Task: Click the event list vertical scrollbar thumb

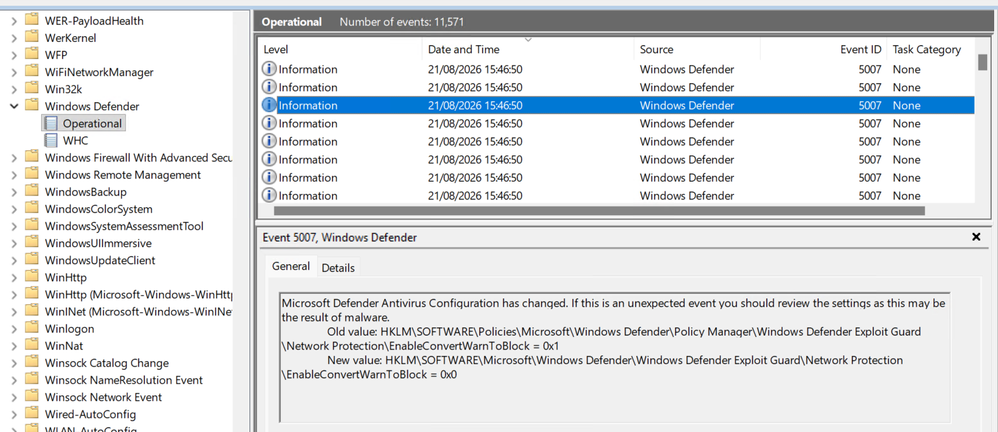Action: point(983,62)
